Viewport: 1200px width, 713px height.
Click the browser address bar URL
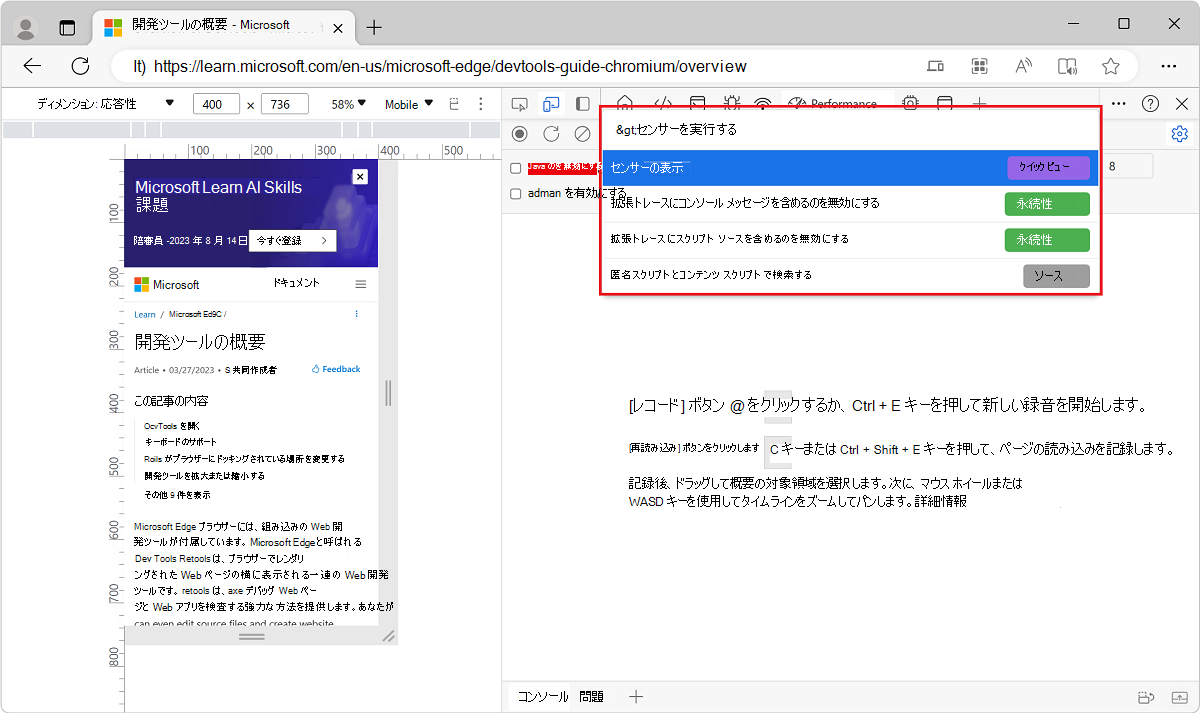tap(451, 67)
